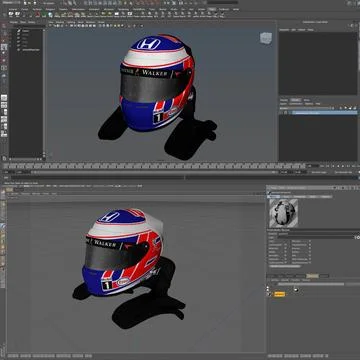Click the wide button beneath the checkbox columns

pyautogui.click(x=285, y=266)
